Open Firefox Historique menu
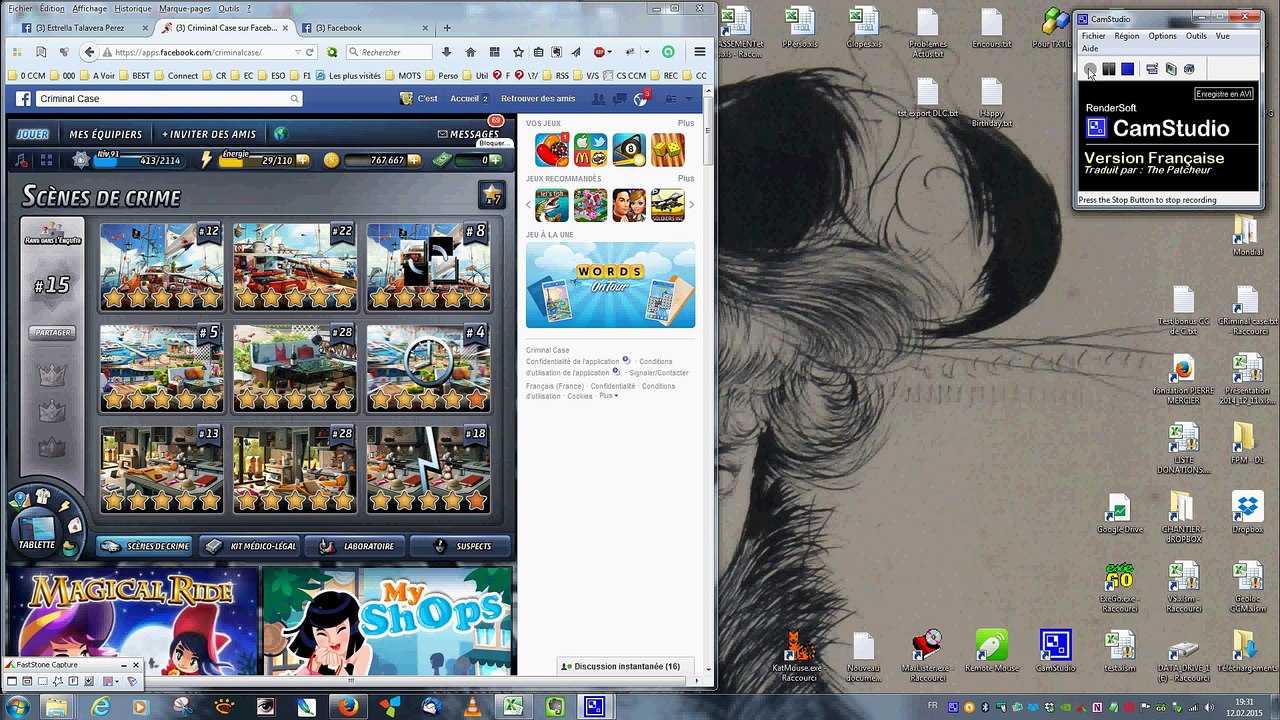The image size is (1280, 720). (x=133, y=8)
